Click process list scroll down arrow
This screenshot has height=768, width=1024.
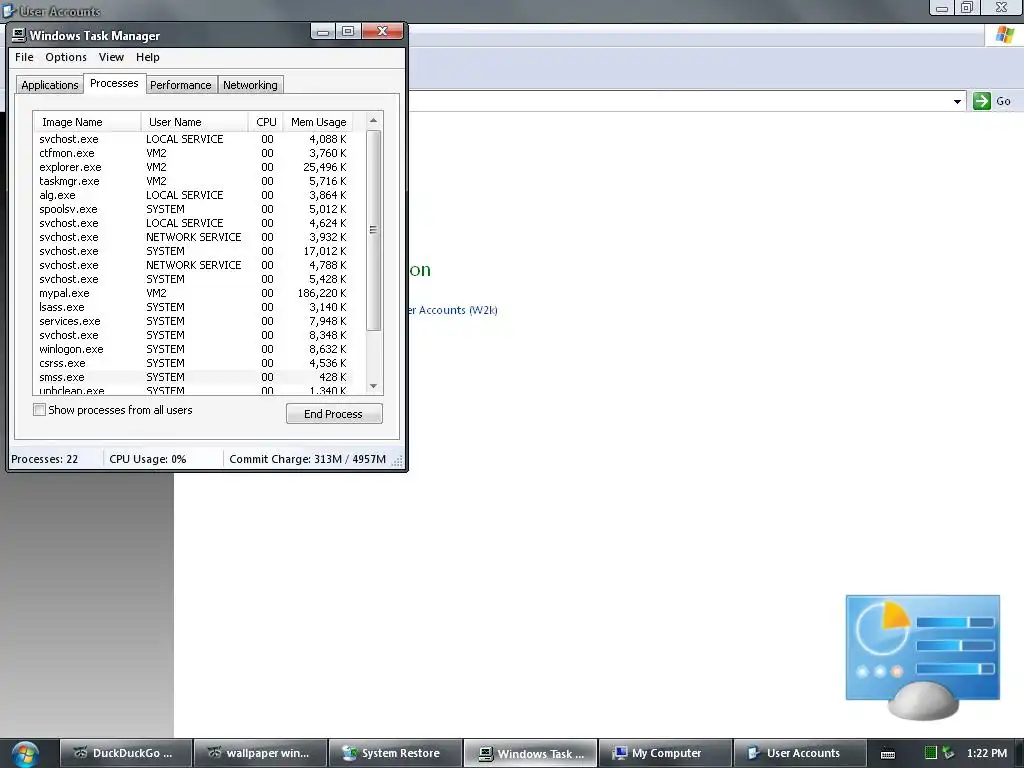pos(374,386)
